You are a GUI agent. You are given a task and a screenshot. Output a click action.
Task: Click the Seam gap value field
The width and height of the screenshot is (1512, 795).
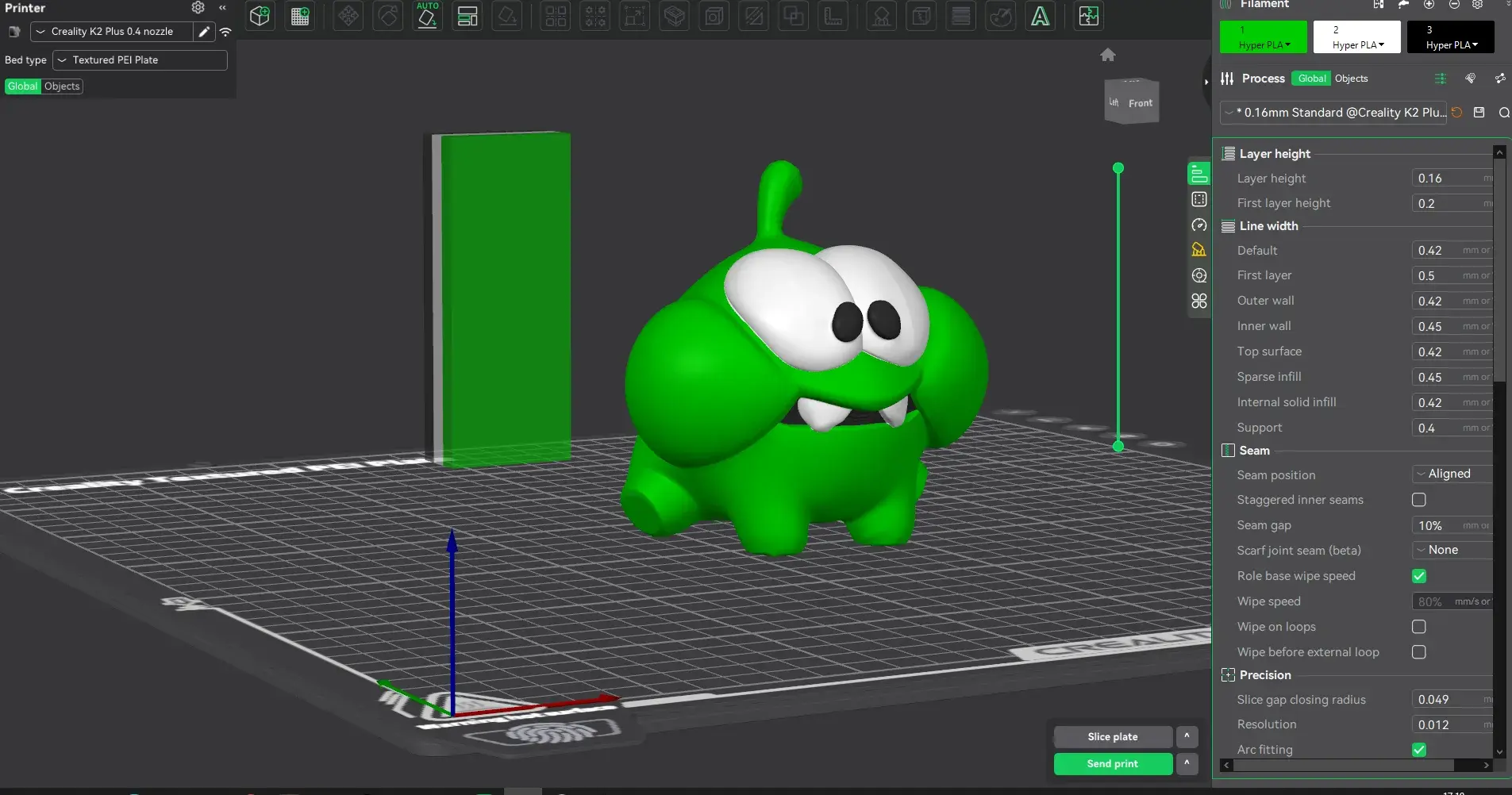pos(1452,525)
